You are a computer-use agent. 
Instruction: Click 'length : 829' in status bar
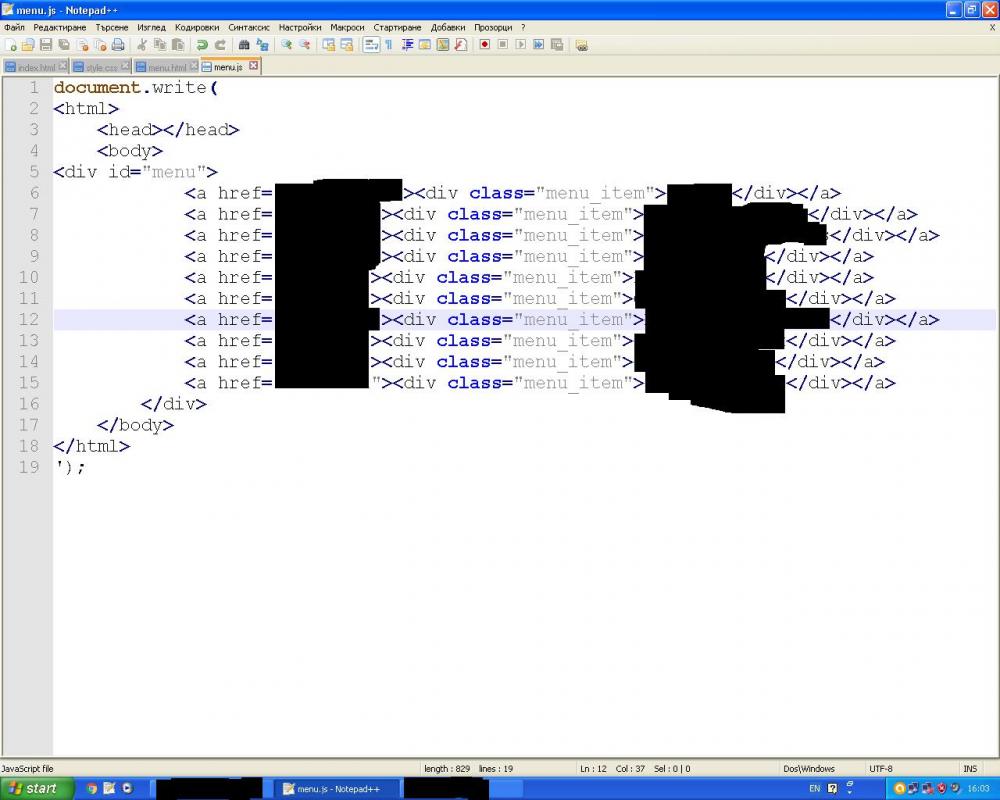pyautogui.click(x=447, y=769)
